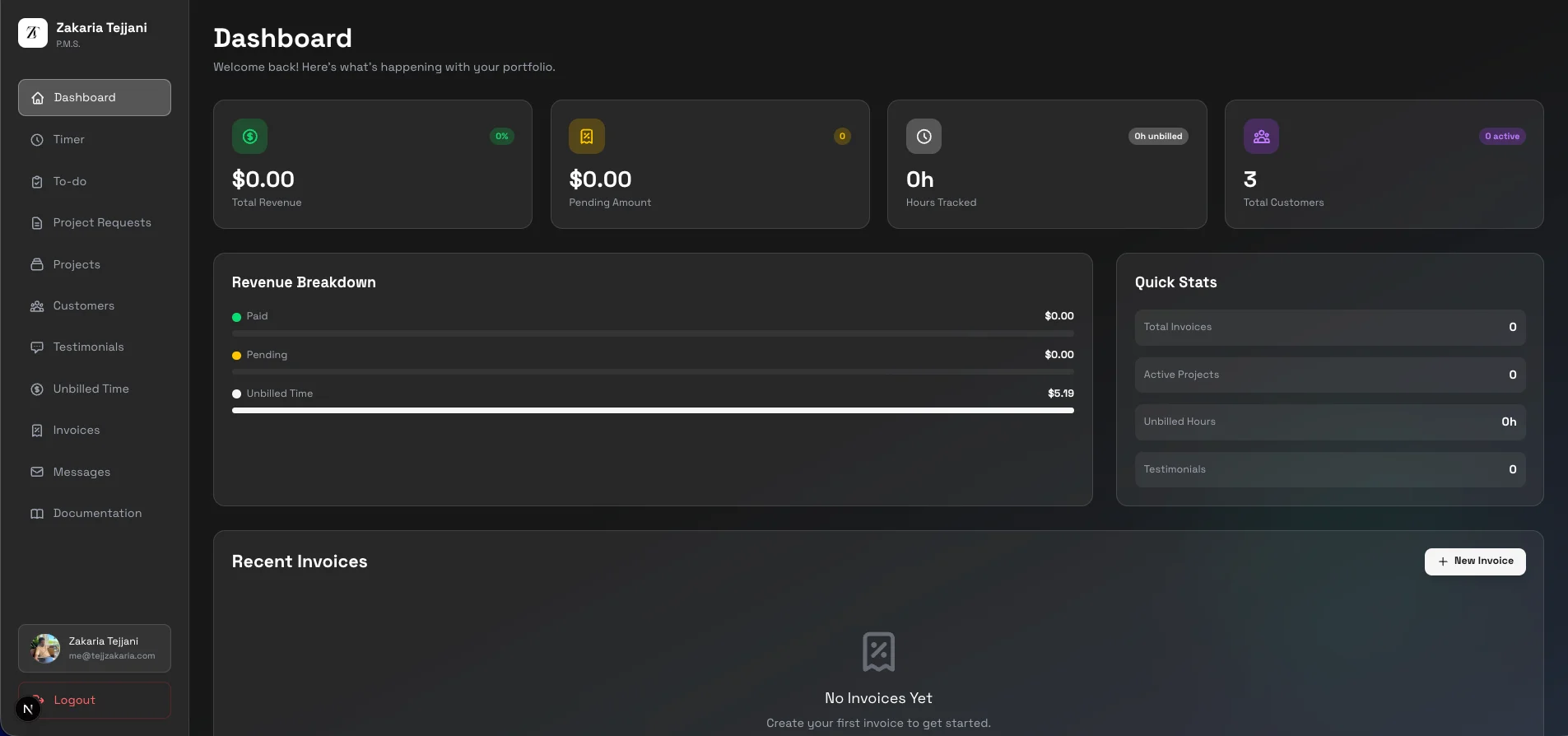Open Project Requests in sidebar
The width and height of the screenshot is (1568, 736).
point(102,223)
